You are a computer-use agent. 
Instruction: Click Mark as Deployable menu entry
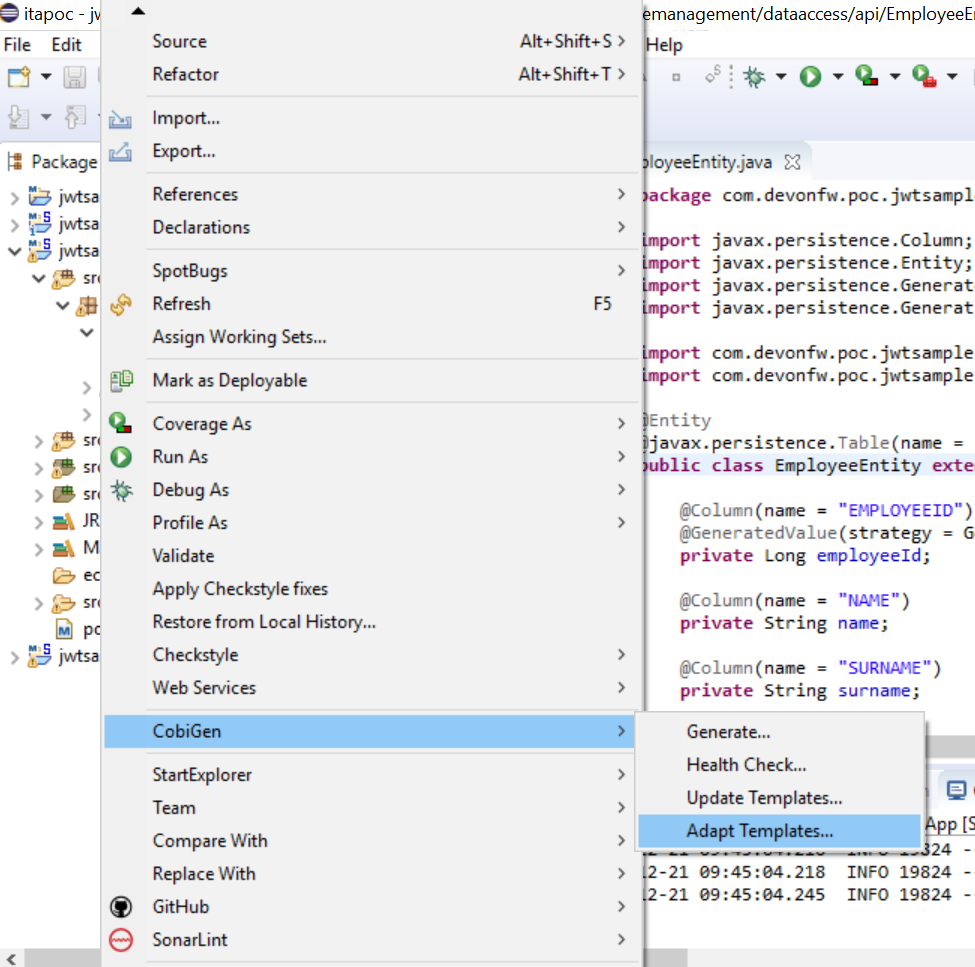[229, 380]
